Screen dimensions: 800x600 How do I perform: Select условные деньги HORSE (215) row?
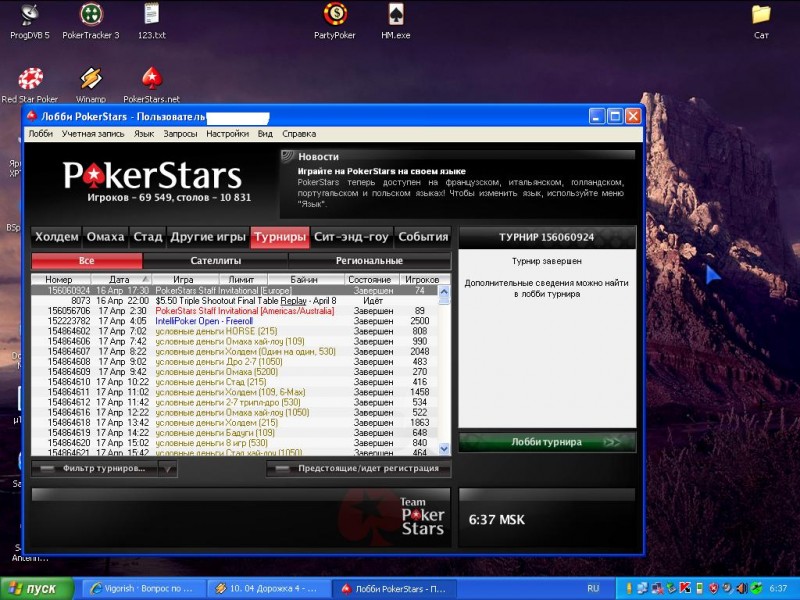tap(234, 331)
